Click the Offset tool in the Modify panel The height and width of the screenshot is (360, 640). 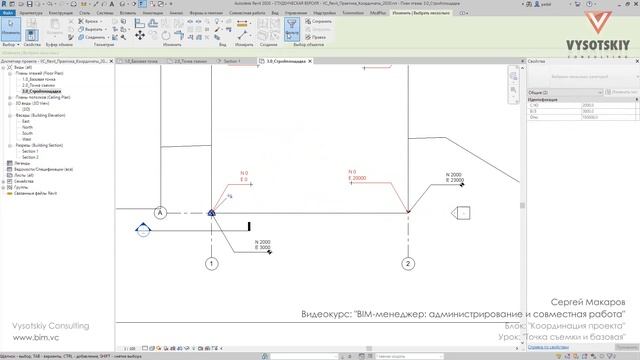[153, 23]
